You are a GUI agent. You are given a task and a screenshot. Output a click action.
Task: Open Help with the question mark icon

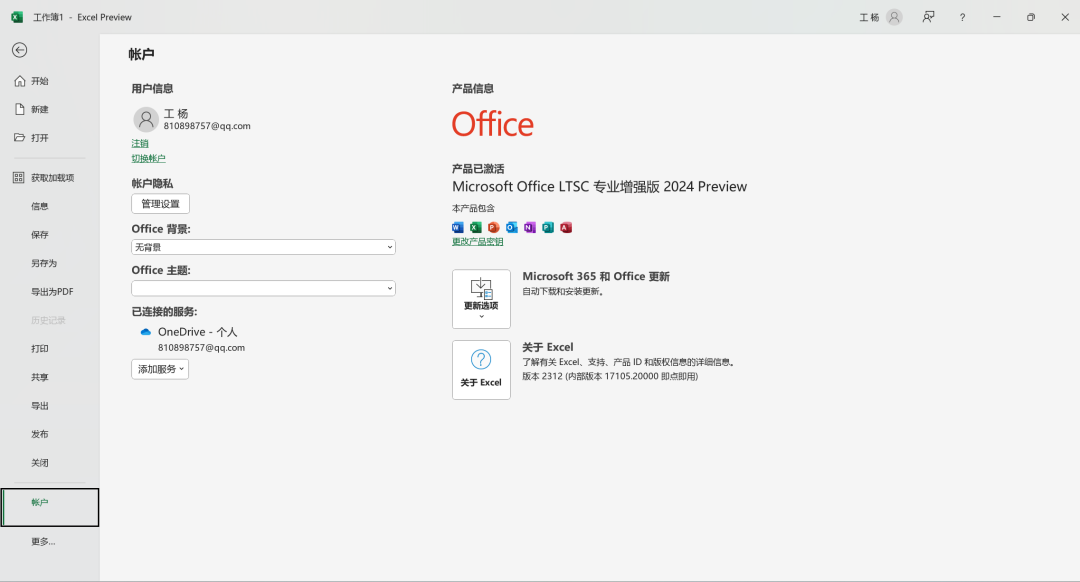tap(962, 17)
